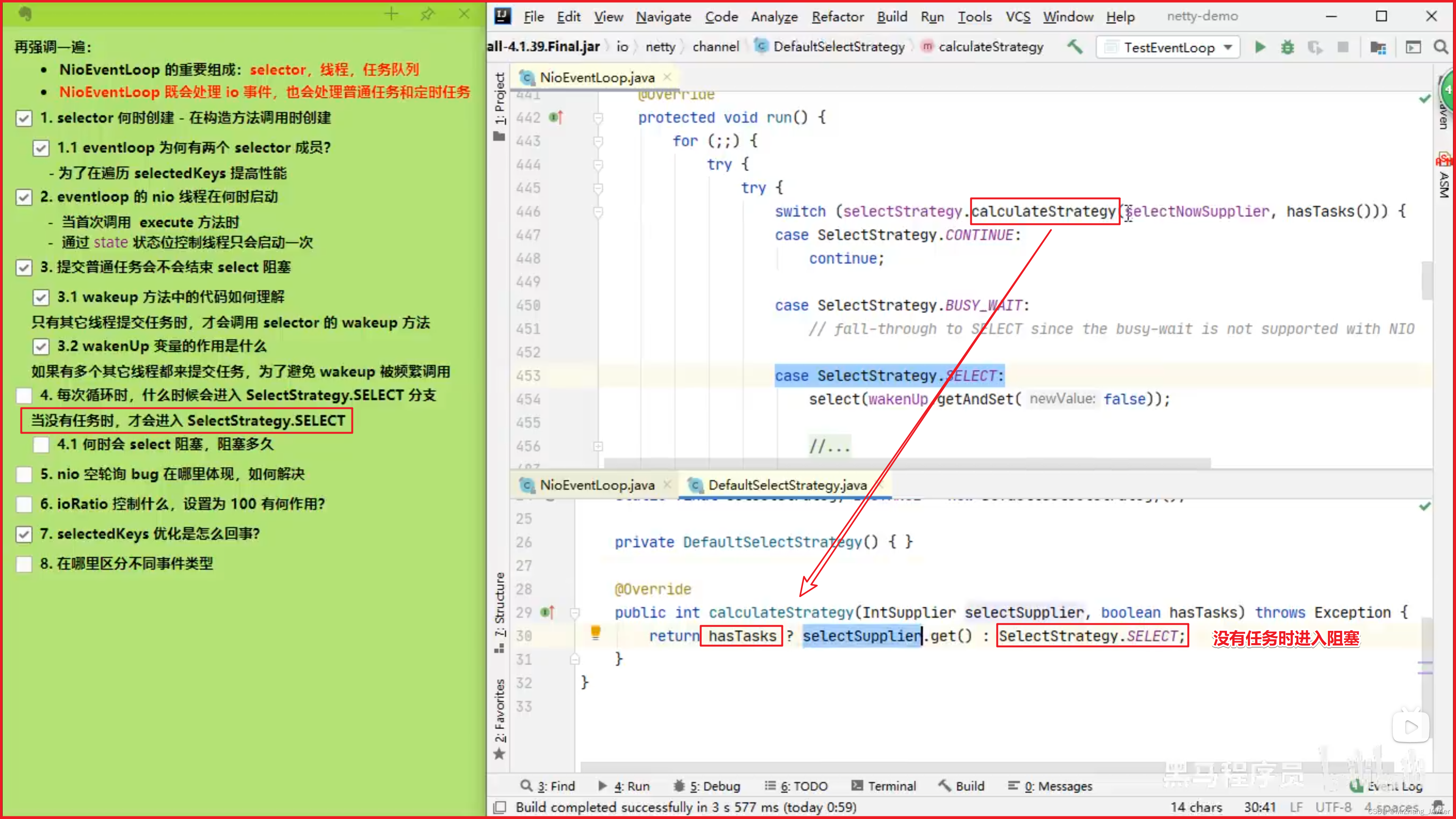
Task: Click the Build hammer icon
Action: pos(1075,46)
